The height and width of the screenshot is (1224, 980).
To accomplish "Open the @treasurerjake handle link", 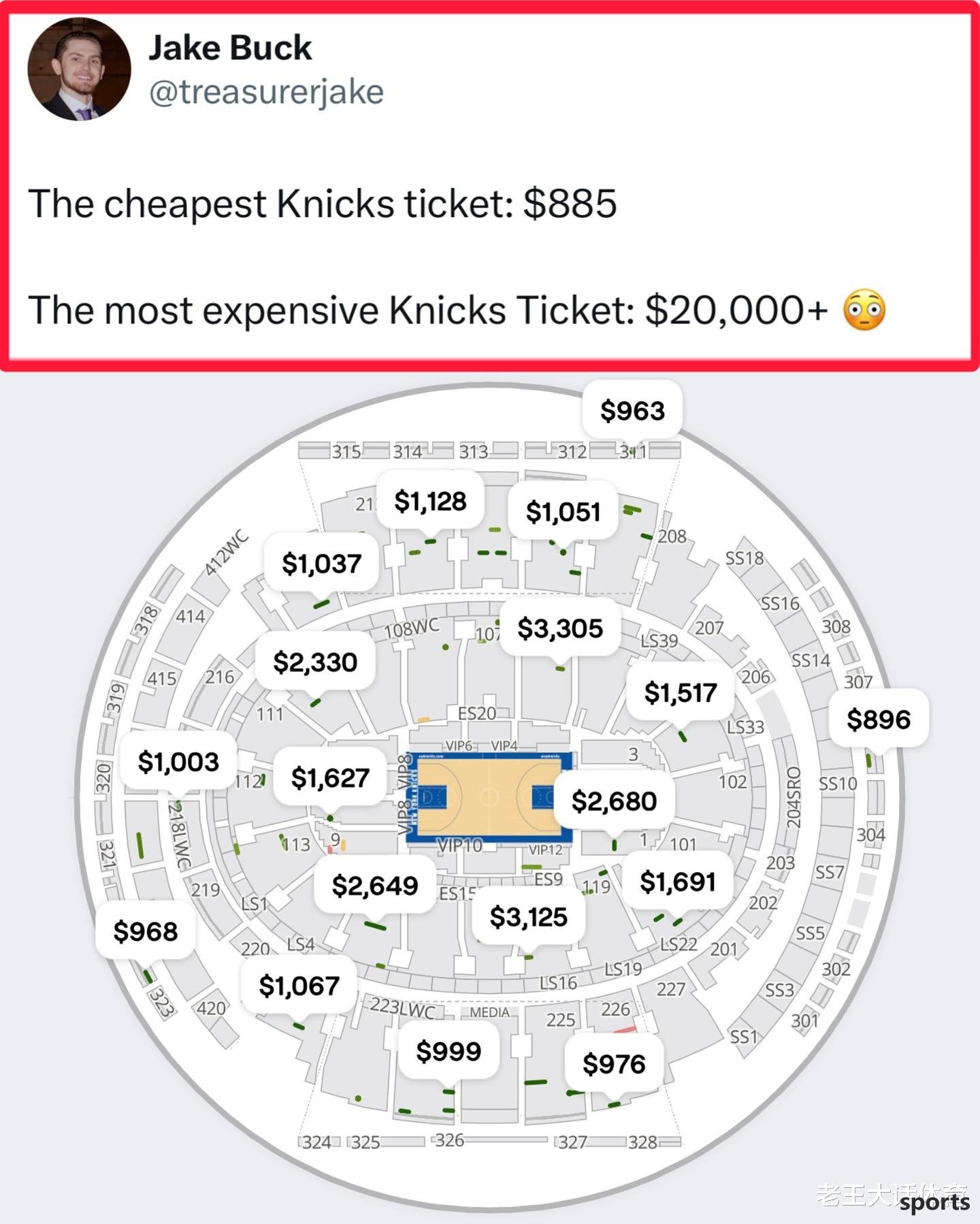I will click(x=266, y=93).
